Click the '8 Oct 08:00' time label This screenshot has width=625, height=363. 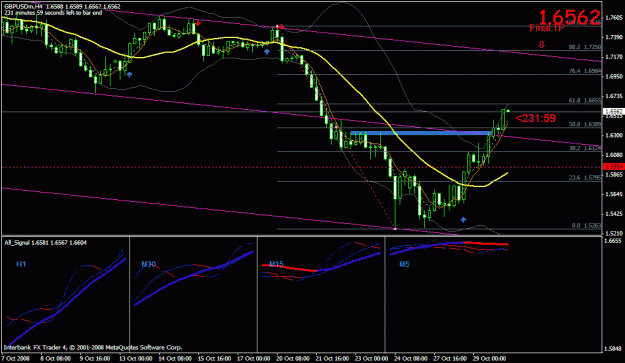point(55,358)
